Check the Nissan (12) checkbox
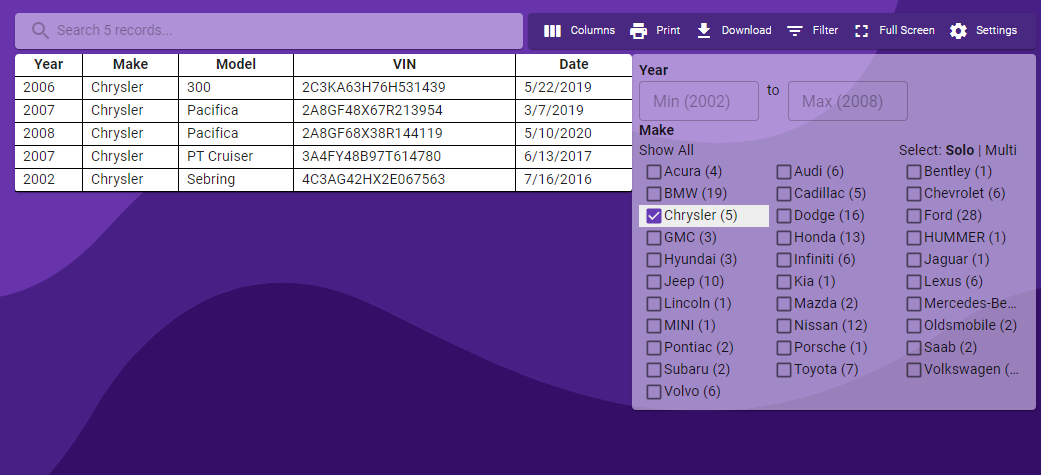 (784, 326)
